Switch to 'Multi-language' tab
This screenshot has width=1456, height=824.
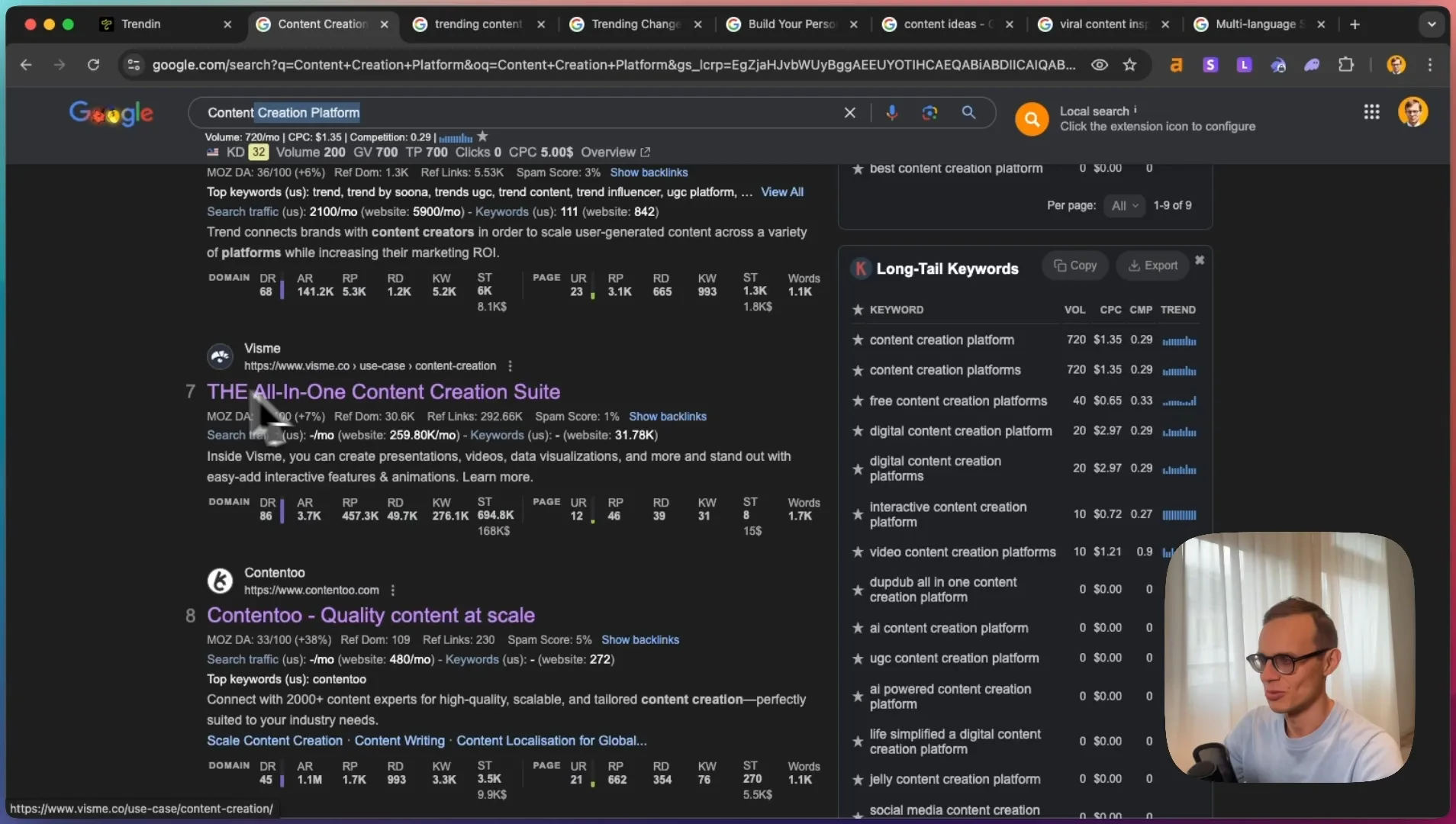pyautogui.click(x=1260, y=24)
